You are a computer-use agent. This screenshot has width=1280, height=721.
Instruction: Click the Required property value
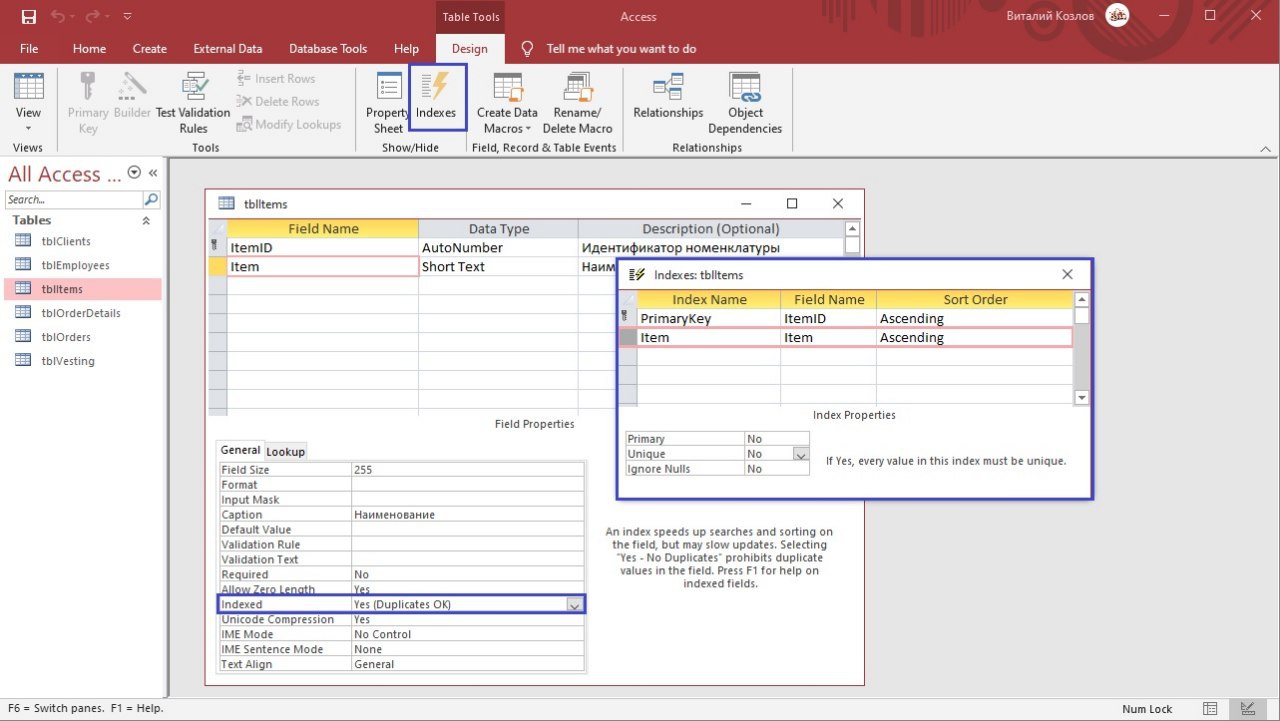[x=467, y=574]
